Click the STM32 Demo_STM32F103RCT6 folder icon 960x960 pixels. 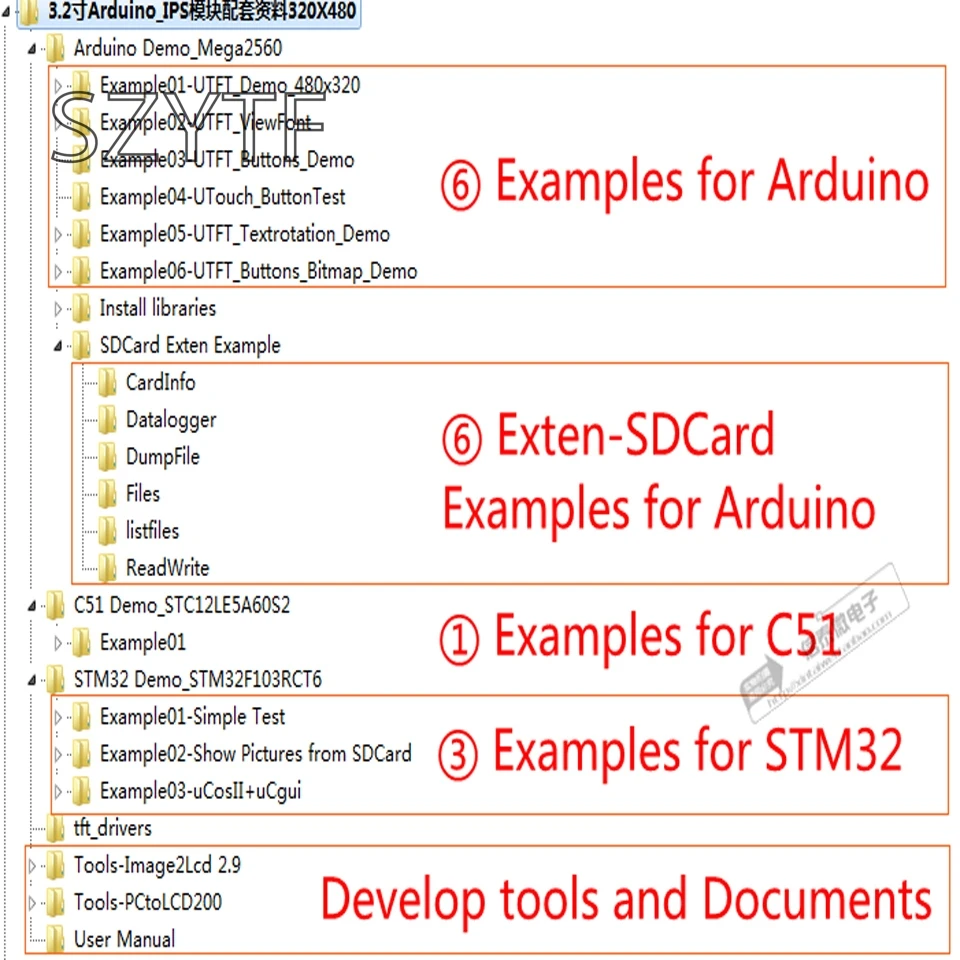click(55, 680)
